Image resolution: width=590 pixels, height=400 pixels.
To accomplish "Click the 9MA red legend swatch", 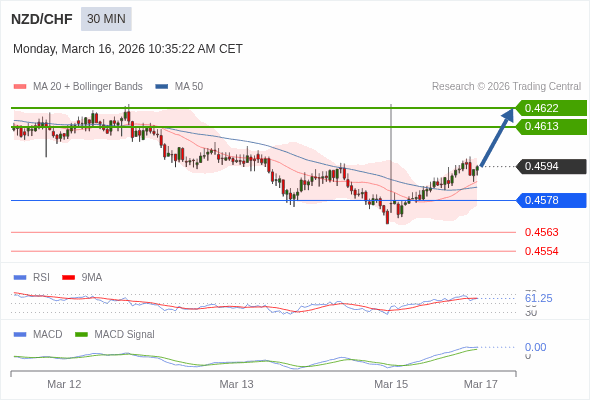I will (68, 278).
